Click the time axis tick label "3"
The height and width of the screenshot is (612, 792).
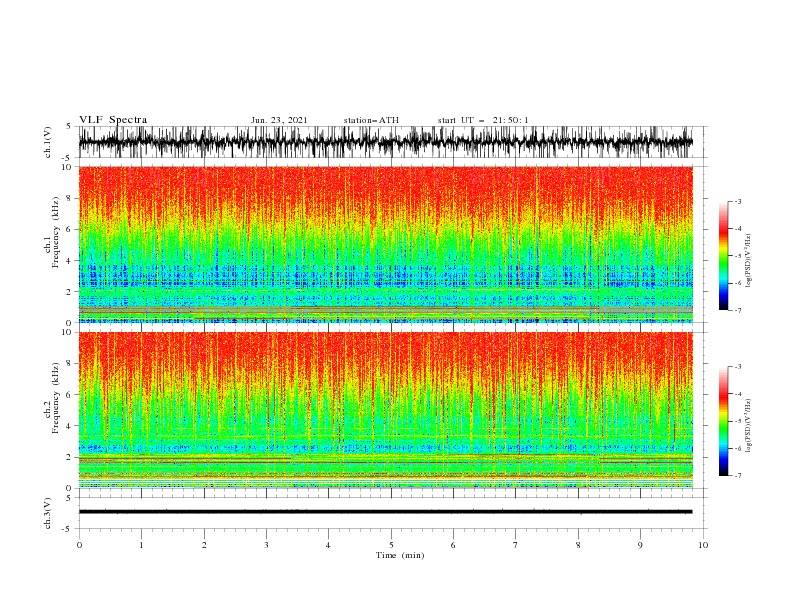coord(266,545)
